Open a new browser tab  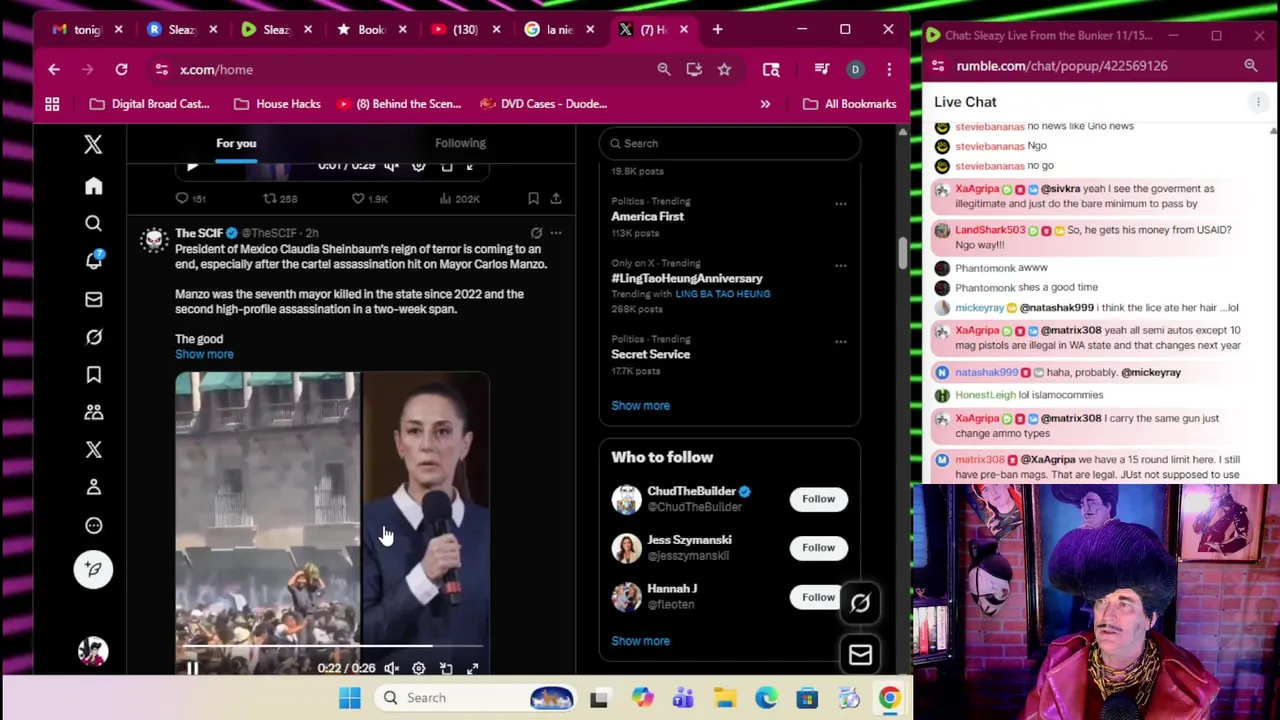717,29
